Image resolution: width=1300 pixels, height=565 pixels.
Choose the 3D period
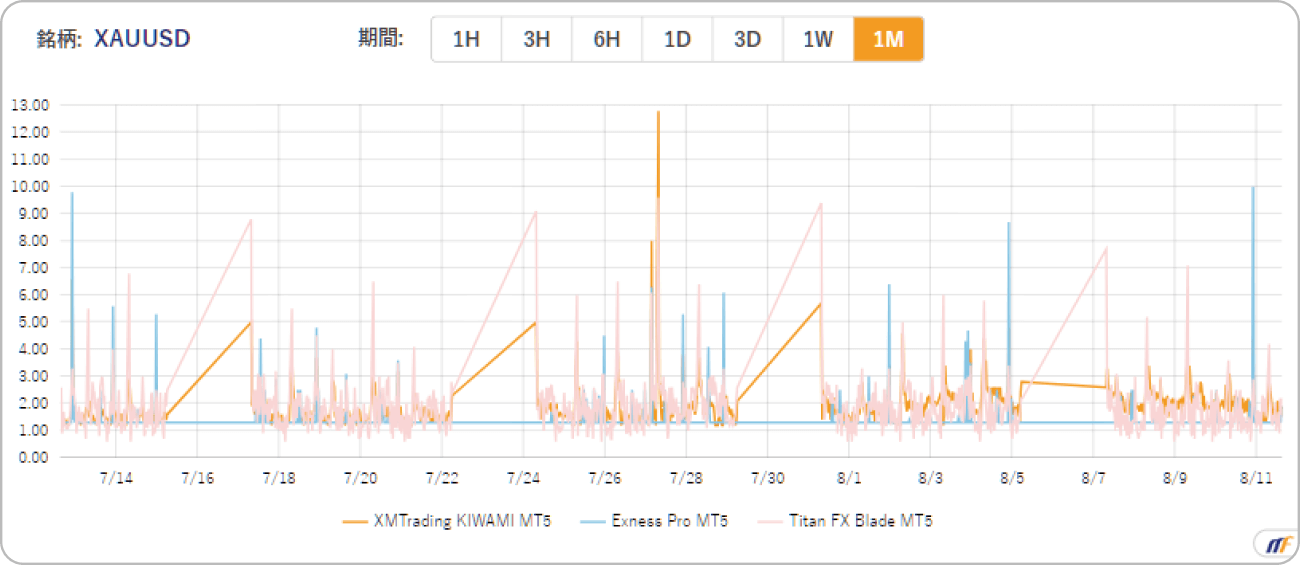point(747,40)
